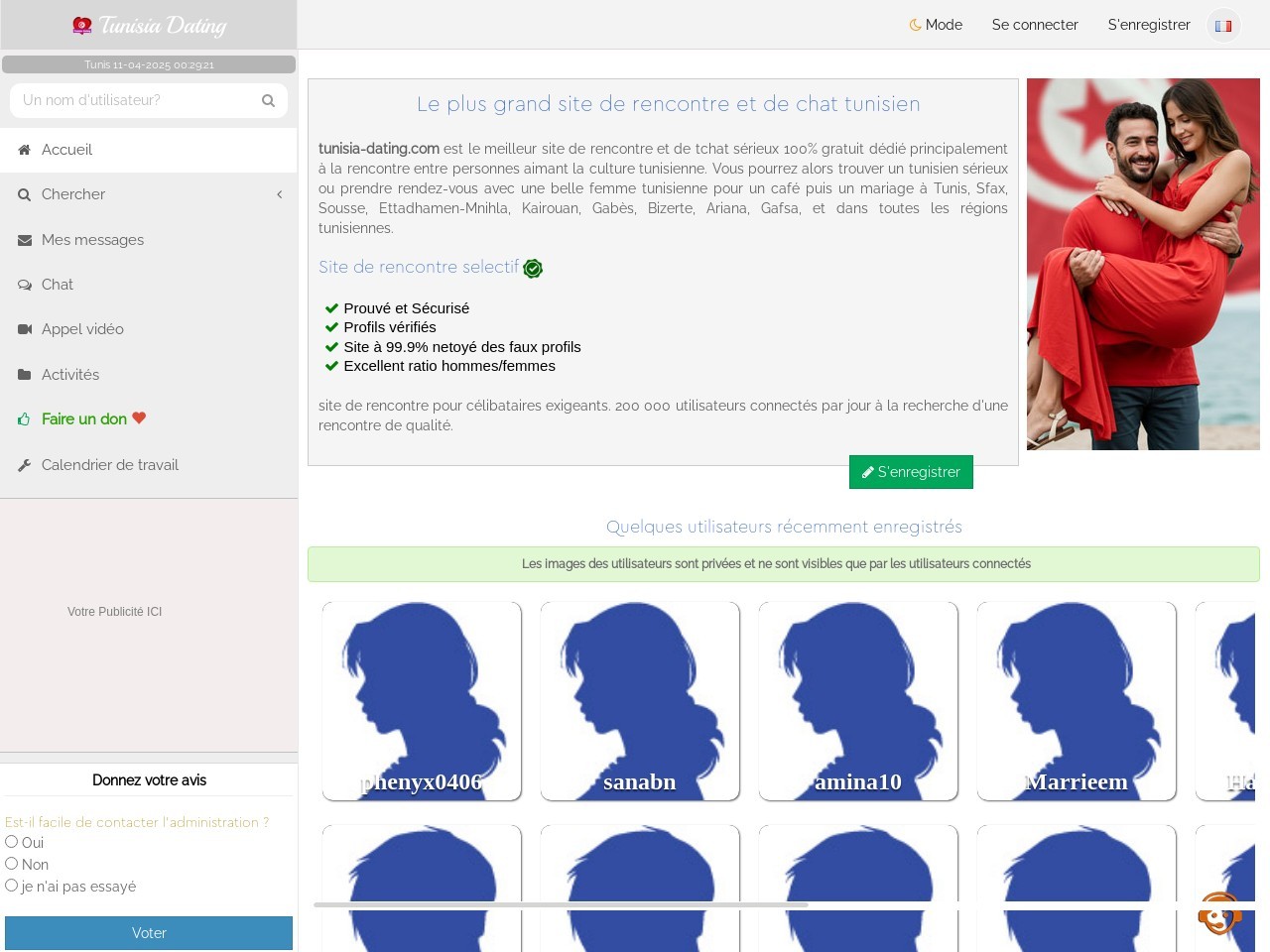Open Accueil in the sidebar
The image size is (1270, 952).
coord(149,150)
